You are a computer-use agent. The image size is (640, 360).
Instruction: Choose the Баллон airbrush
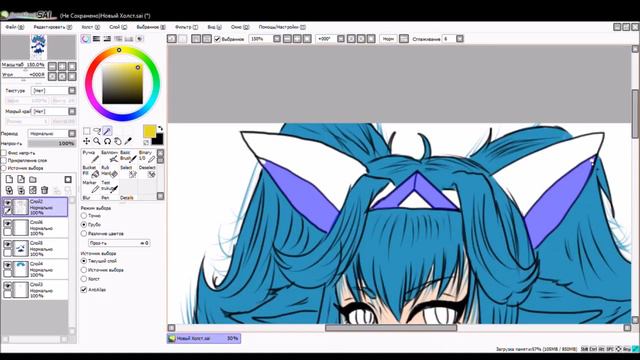coord(109,156)
